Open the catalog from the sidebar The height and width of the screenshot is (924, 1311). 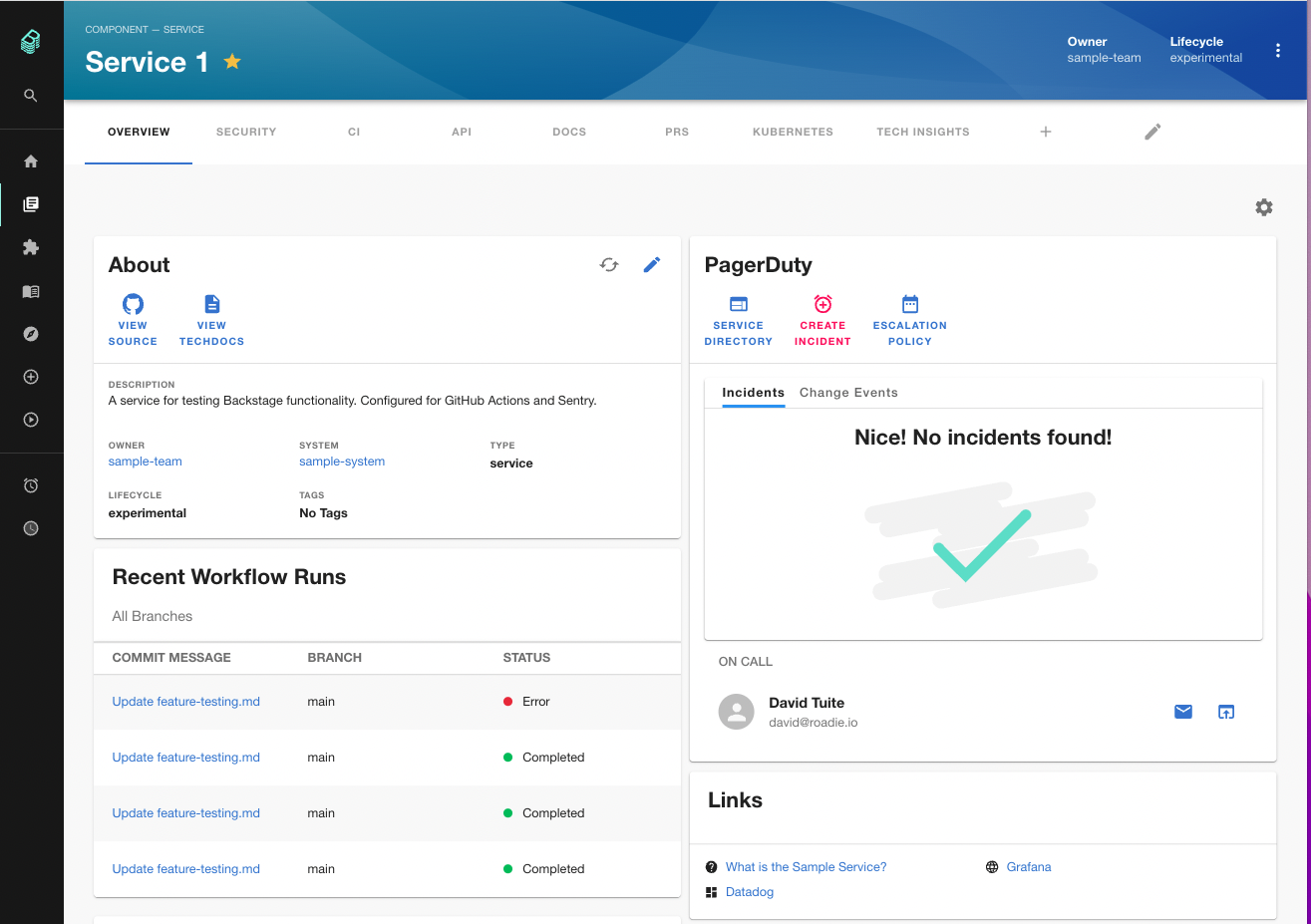[x=31, y=204]
